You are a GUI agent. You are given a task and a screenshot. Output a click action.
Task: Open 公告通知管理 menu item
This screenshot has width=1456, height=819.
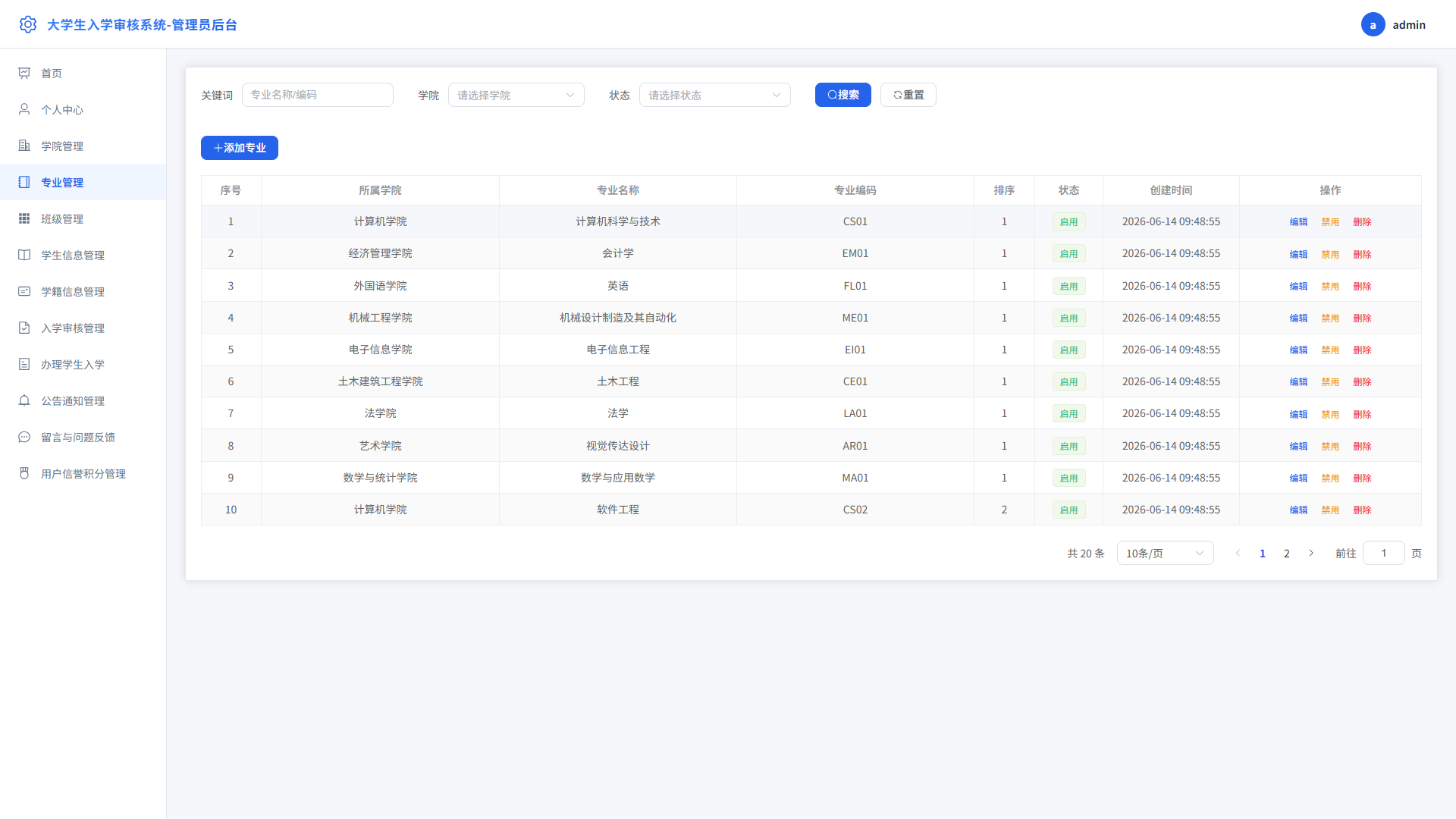[x=83, y=400]
